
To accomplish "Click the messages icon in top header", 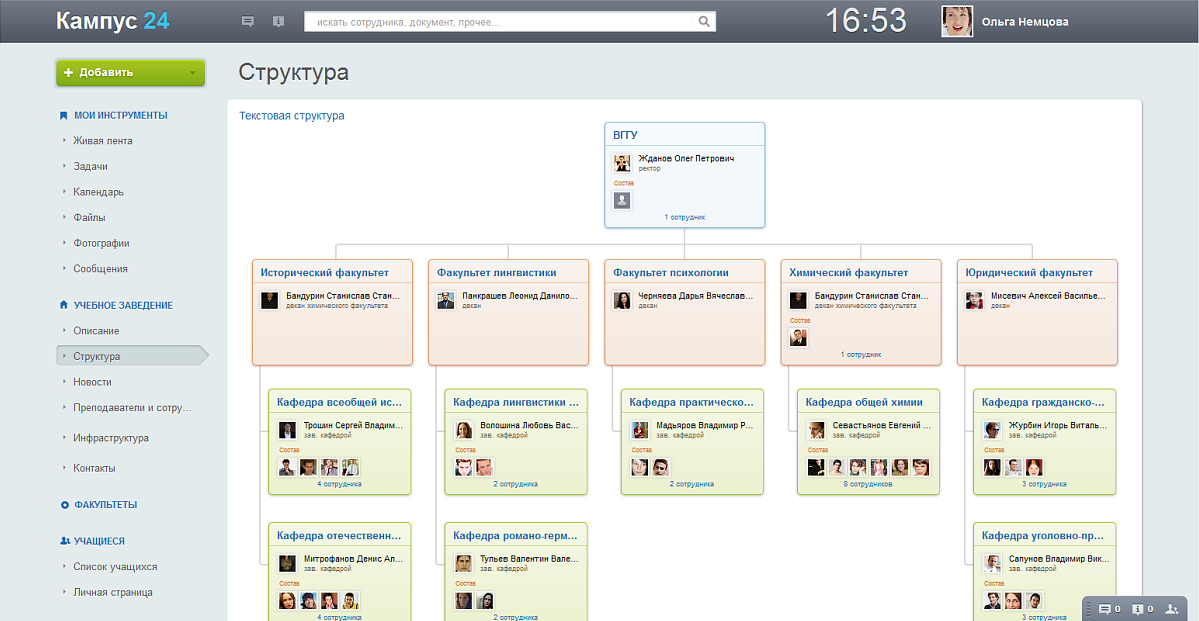I will [248, 22].
